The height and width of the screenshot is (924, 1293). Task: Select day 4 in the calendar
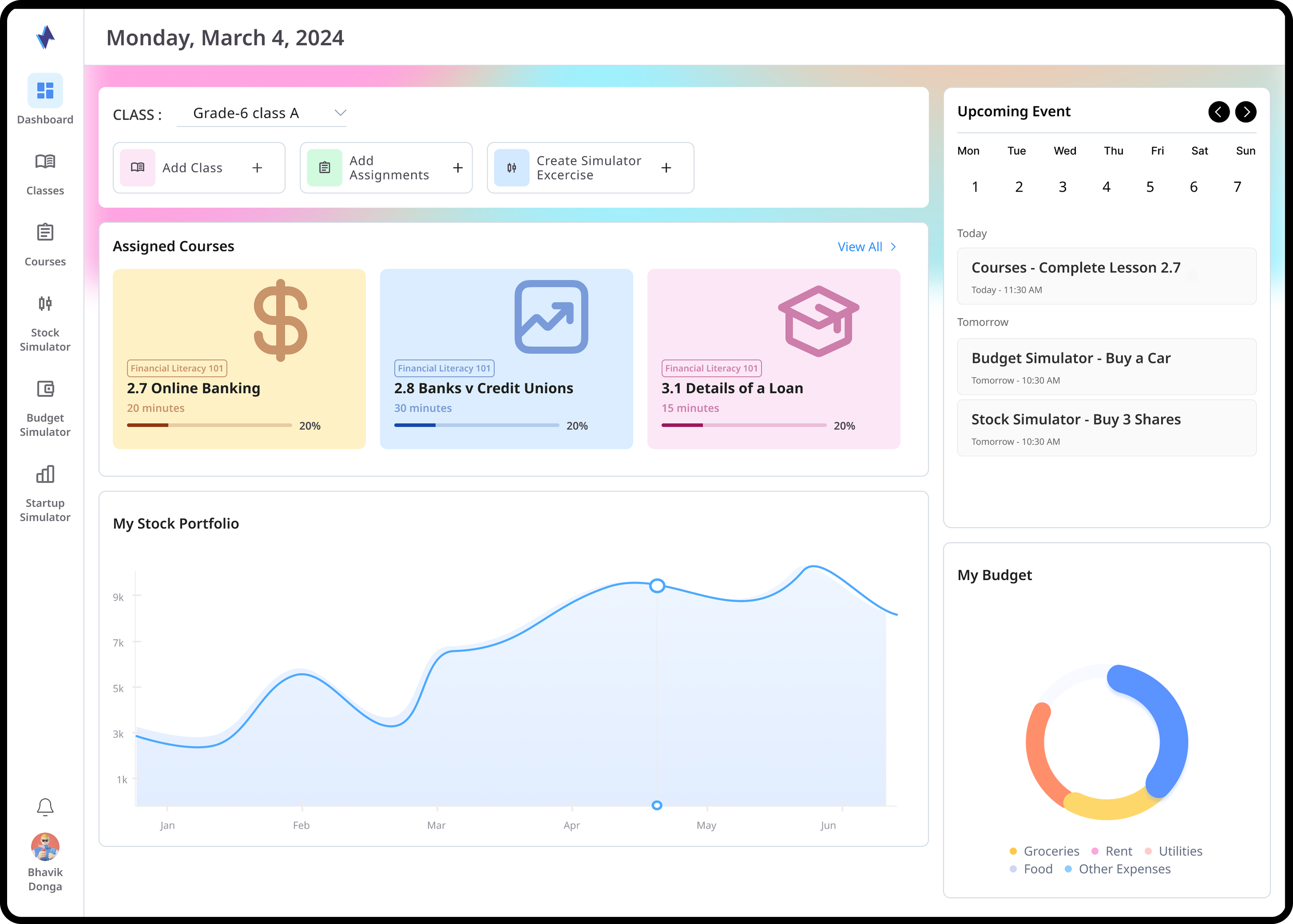[1106, 187]
